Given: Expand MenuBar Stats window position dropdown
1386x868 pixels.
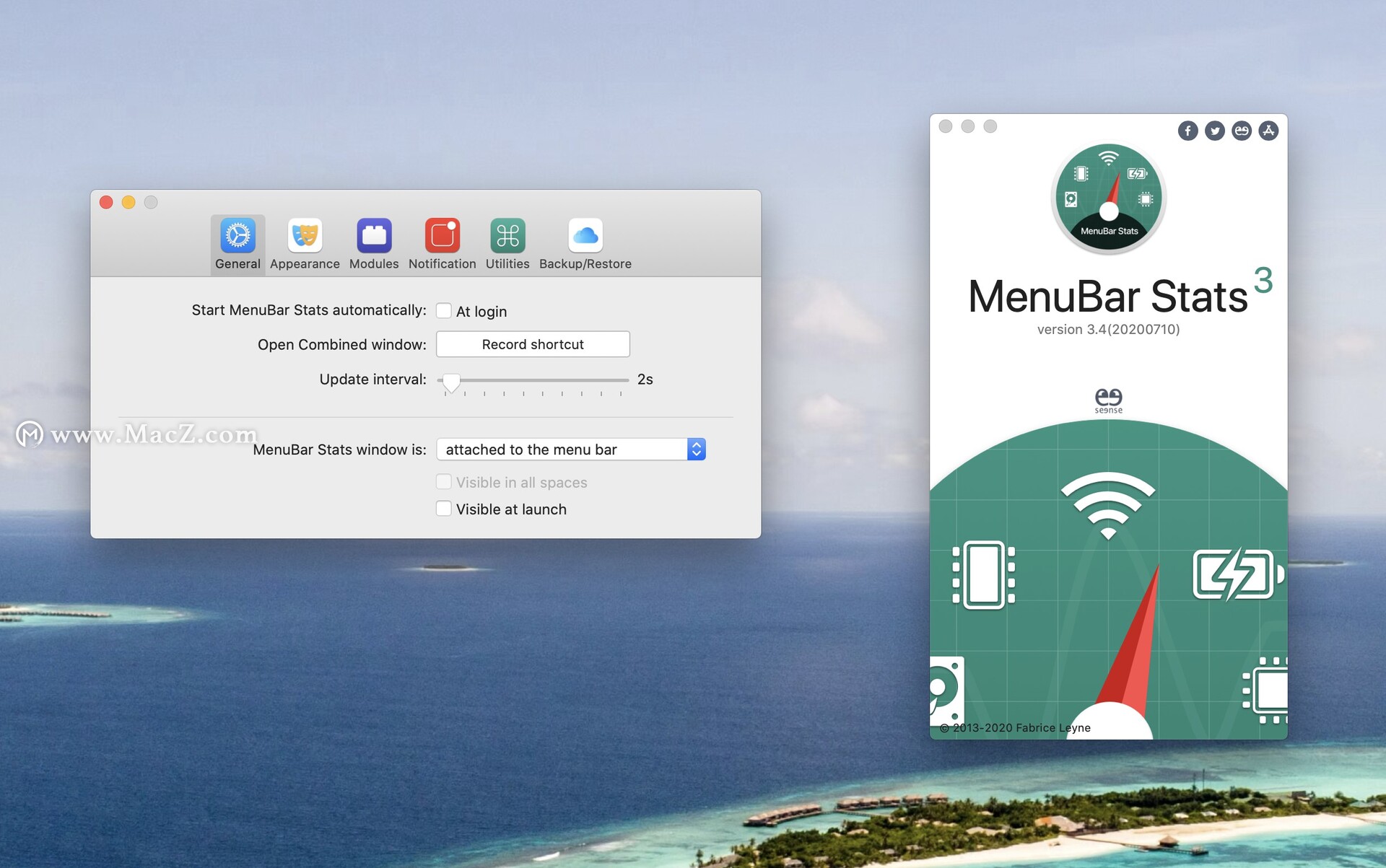Looking at the screenshot, I should [x=697, y=449].
